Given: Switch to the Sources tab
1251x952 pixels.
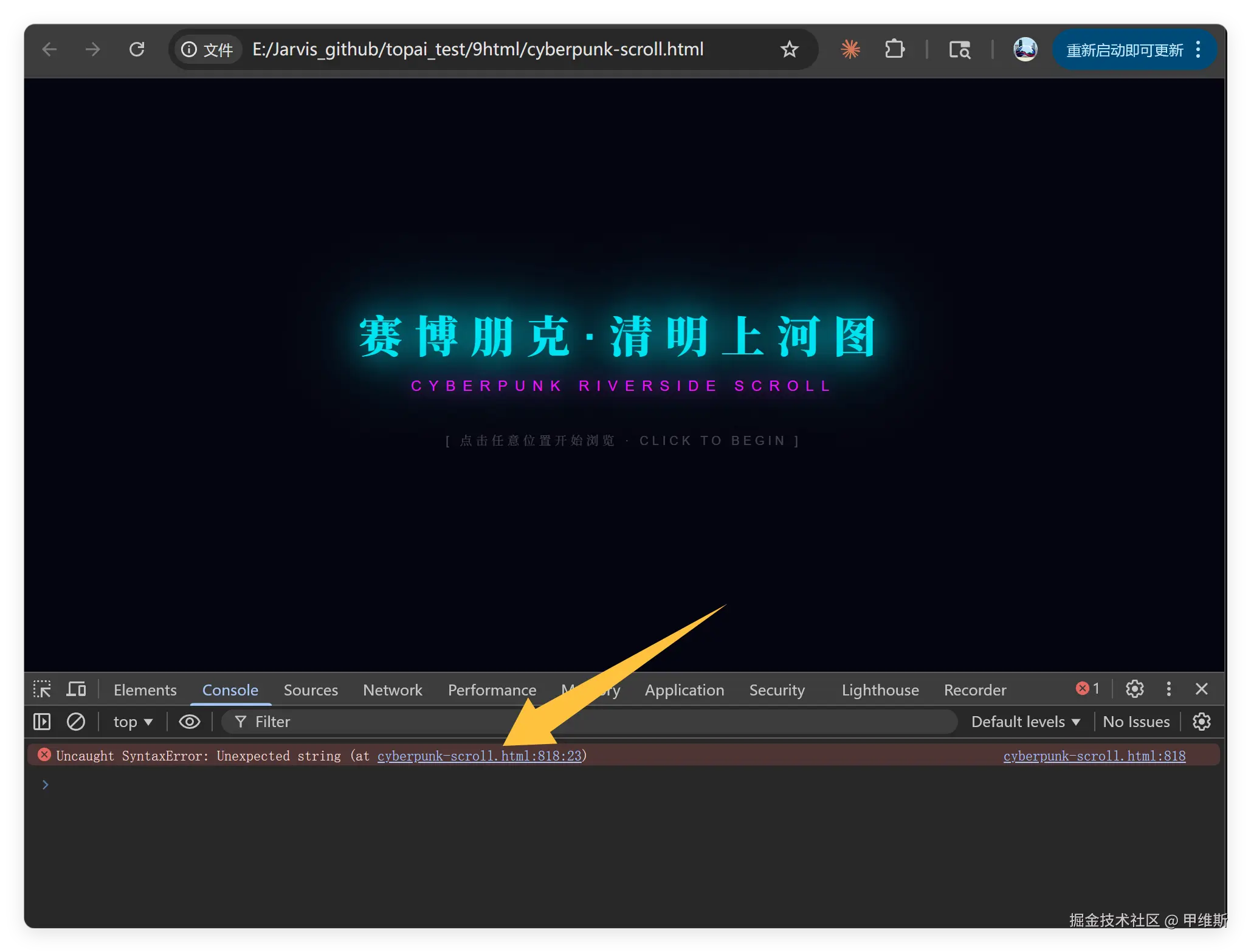Looking at the screenshot, I should point(311,690).
